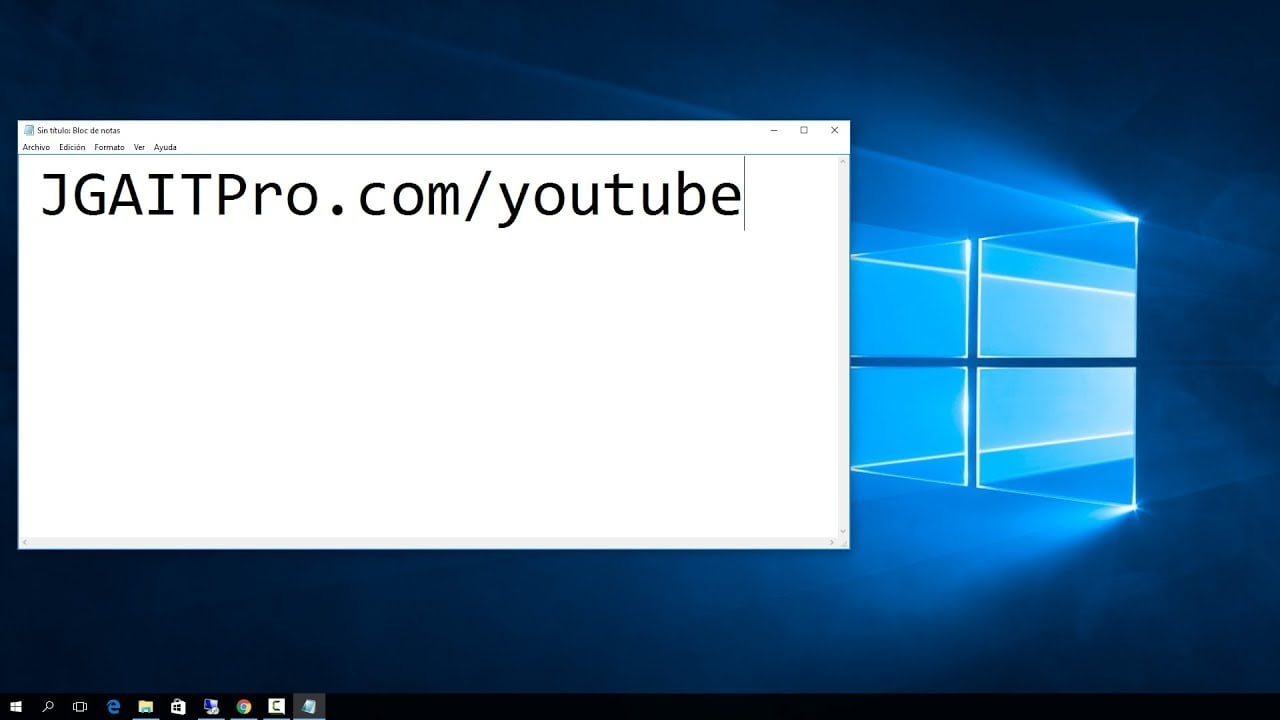
Task: Click the Notepad title bar icon
Action: click(x=29, y=130)
